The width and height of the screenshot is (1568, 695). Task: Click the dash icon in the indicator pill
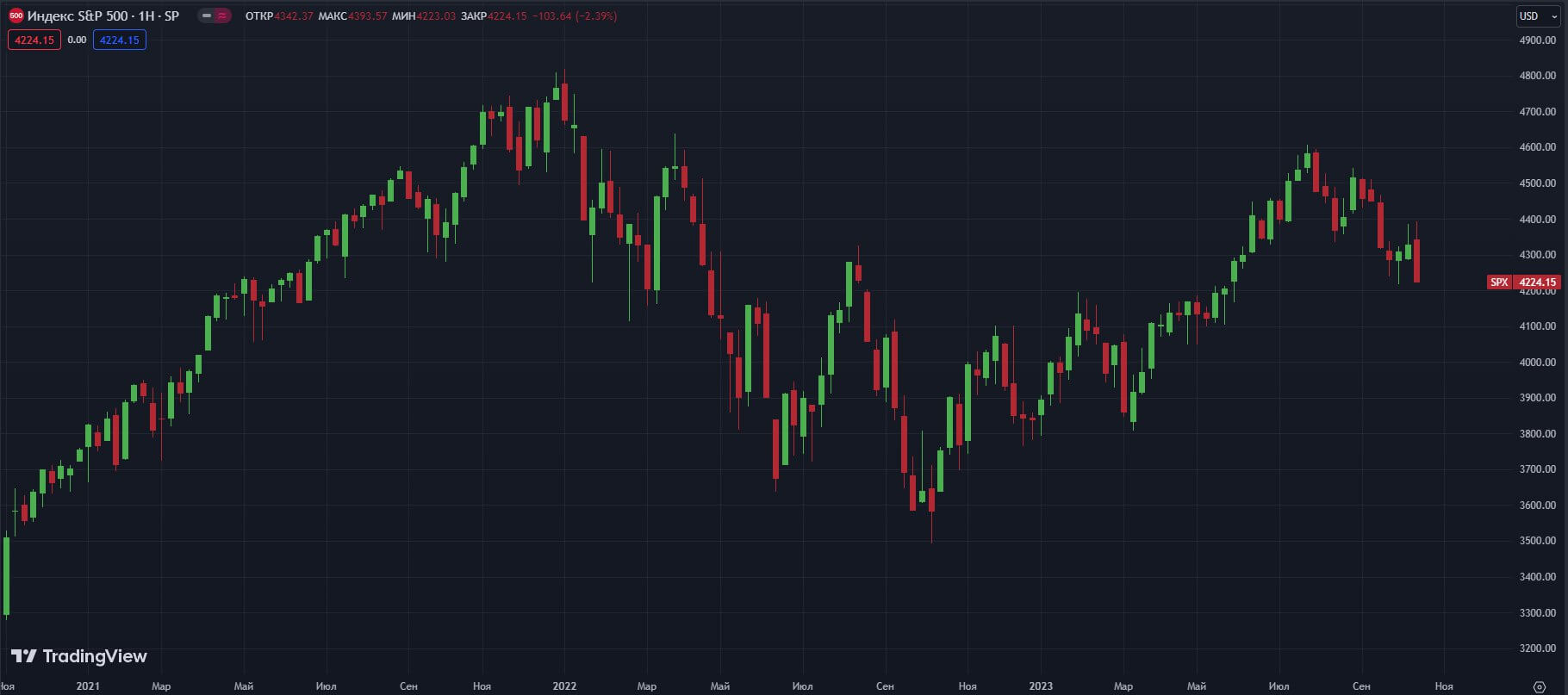(x=207, y=16)
